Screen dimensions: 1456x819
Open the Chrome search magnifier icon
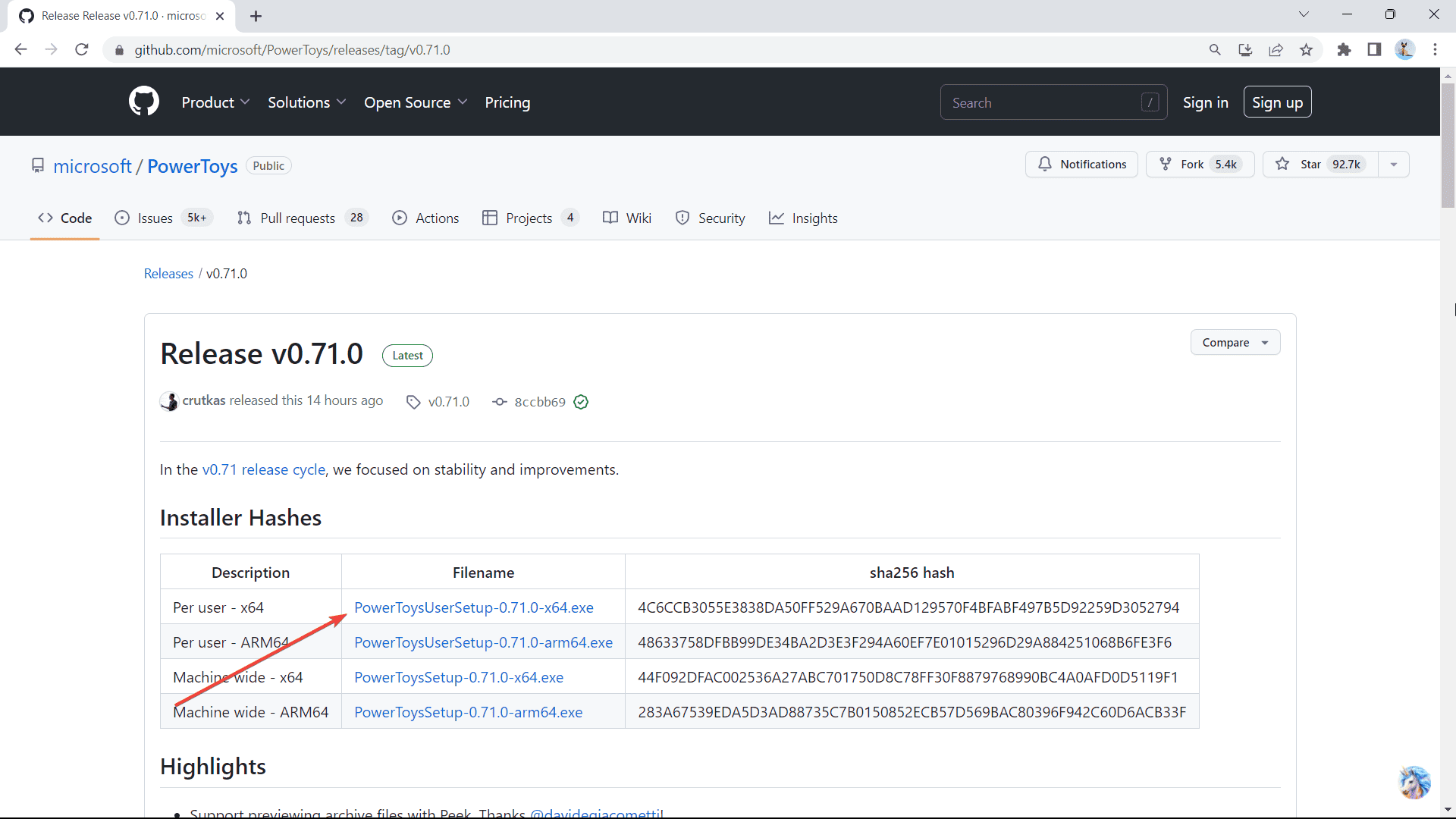tap(1215, 49)
